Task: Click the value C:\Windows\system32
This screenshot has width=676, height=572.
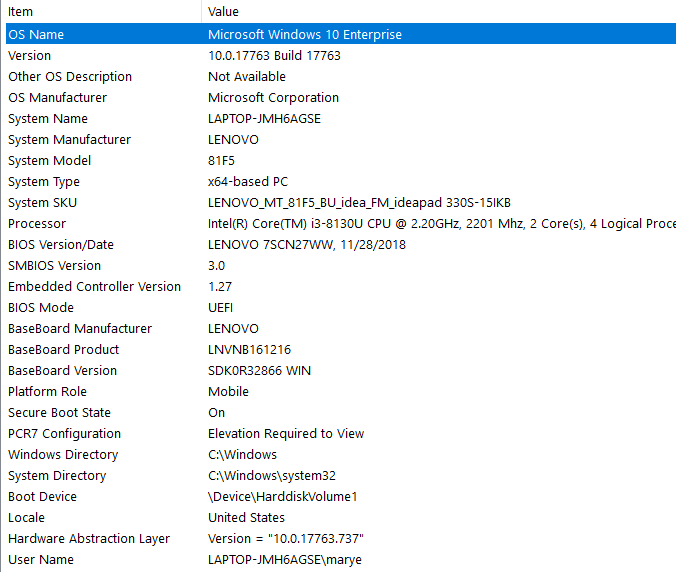Action: pos(272,476)
